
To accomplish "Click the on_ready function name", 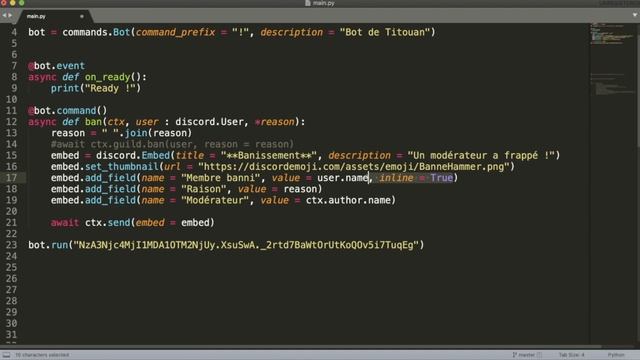I will click(x=107, y=77).
